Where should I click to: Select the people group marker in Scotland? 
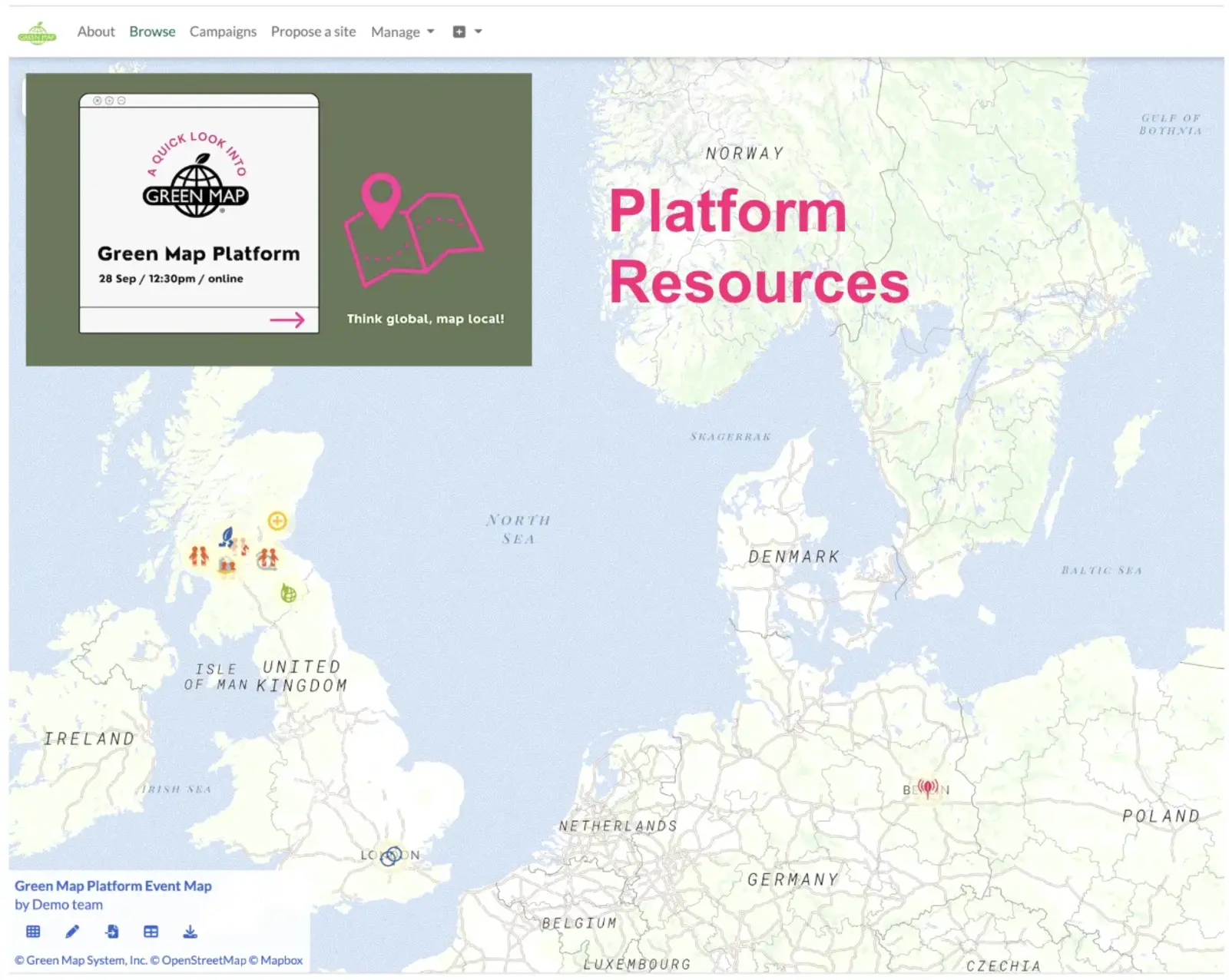click(x=200, y=555)
